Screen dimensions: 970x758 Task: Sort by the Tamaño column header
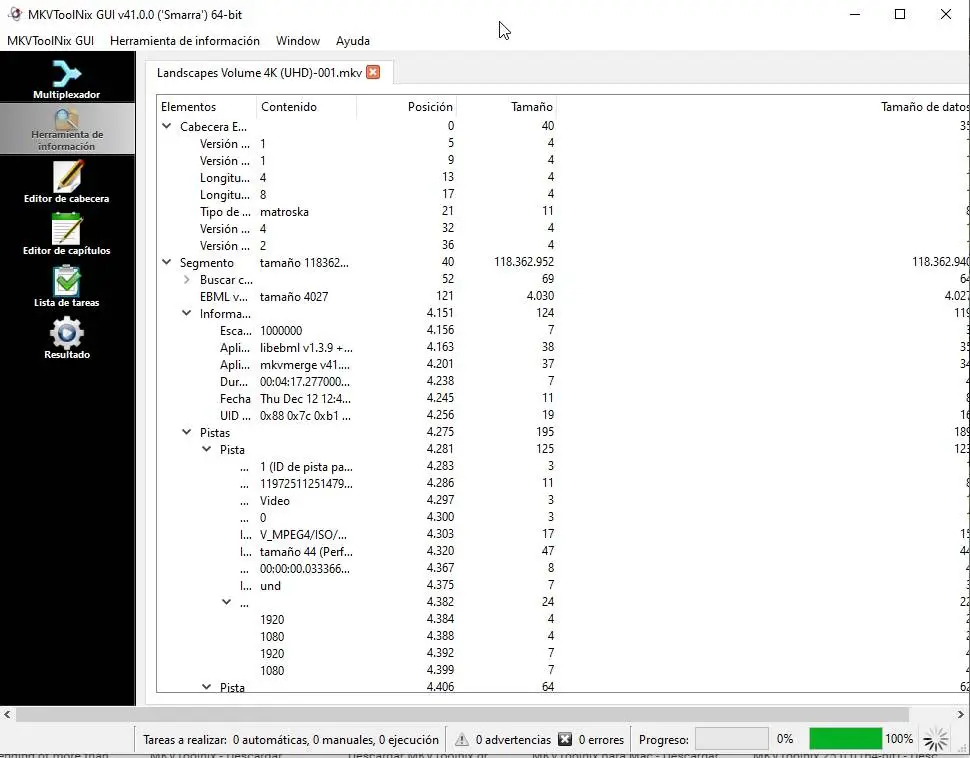(506, 106)
